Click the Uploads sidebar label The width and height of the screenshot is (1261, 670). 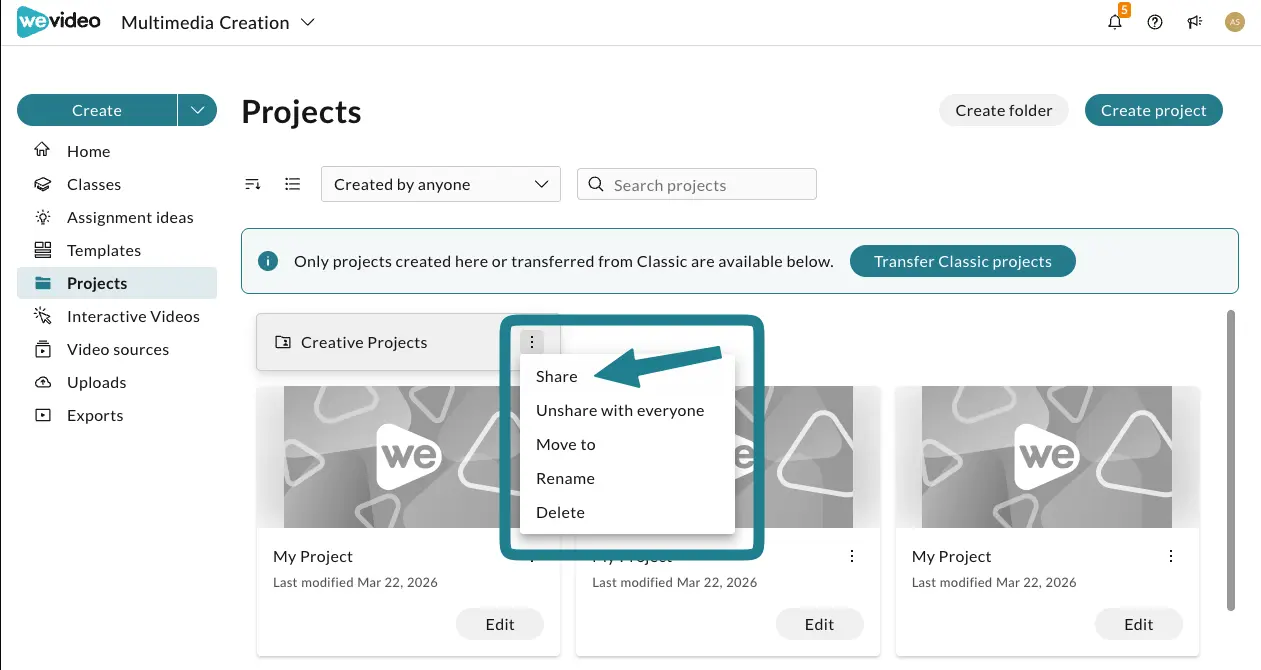97,382
